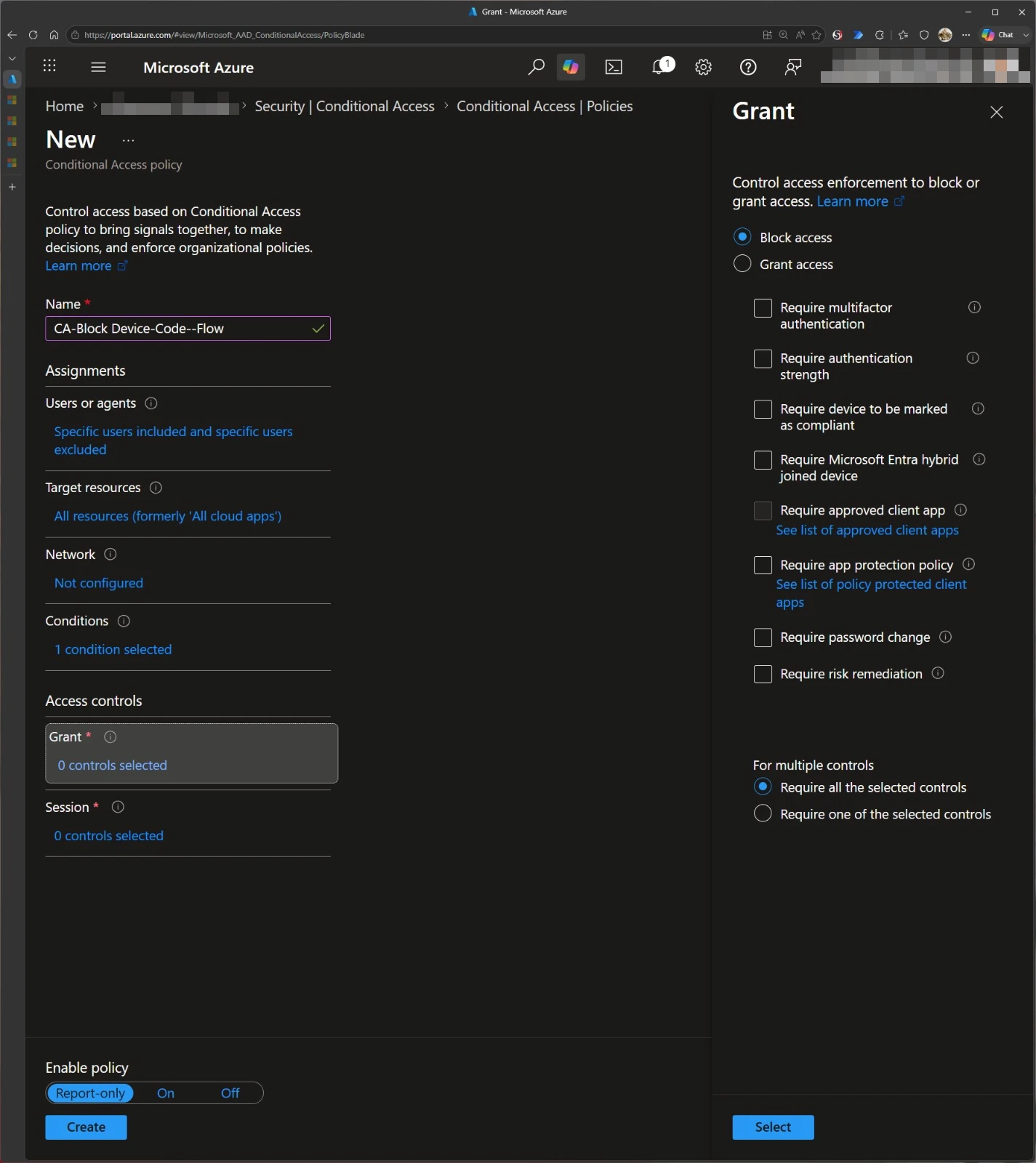1036x1163 pixels.
Task: Show info for Require password change
Action: pyautogui.click(x=945, y=637)
